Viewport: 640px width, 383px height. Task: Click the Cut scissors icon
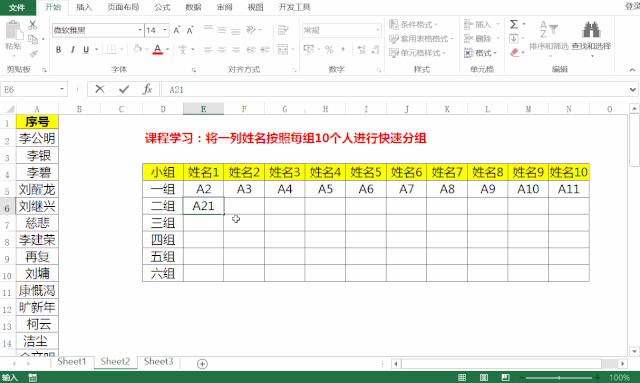tap(33, 25)
